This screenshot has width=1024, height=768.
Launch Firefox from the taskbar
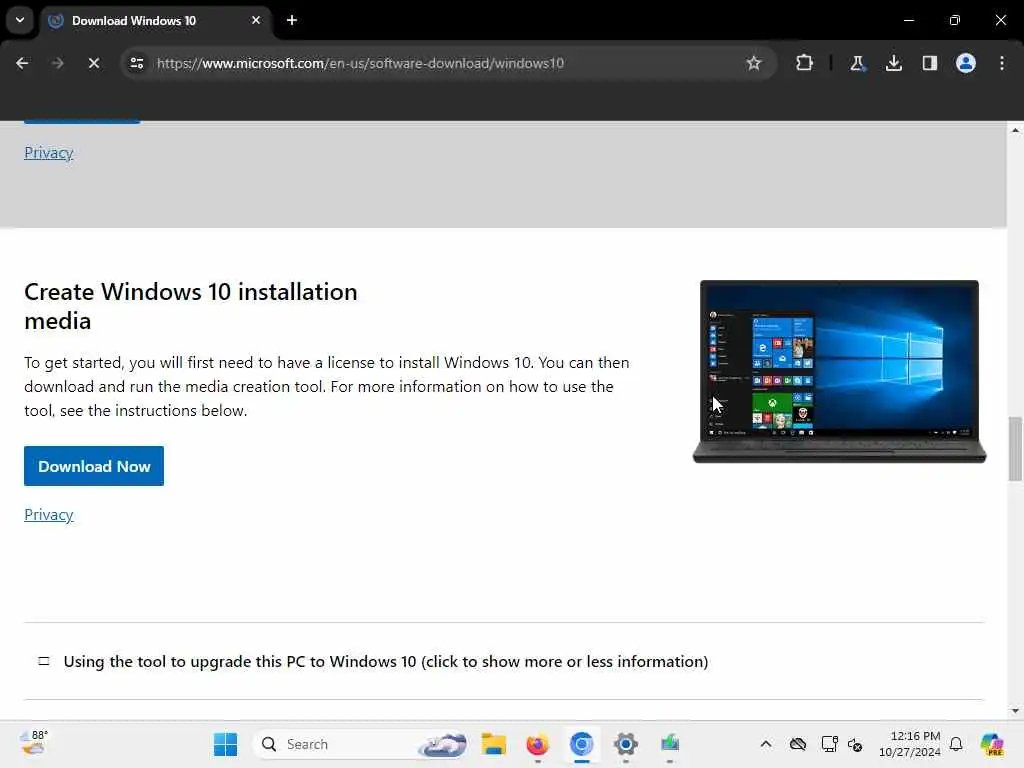pyautogui.click(x=537, y=744)
